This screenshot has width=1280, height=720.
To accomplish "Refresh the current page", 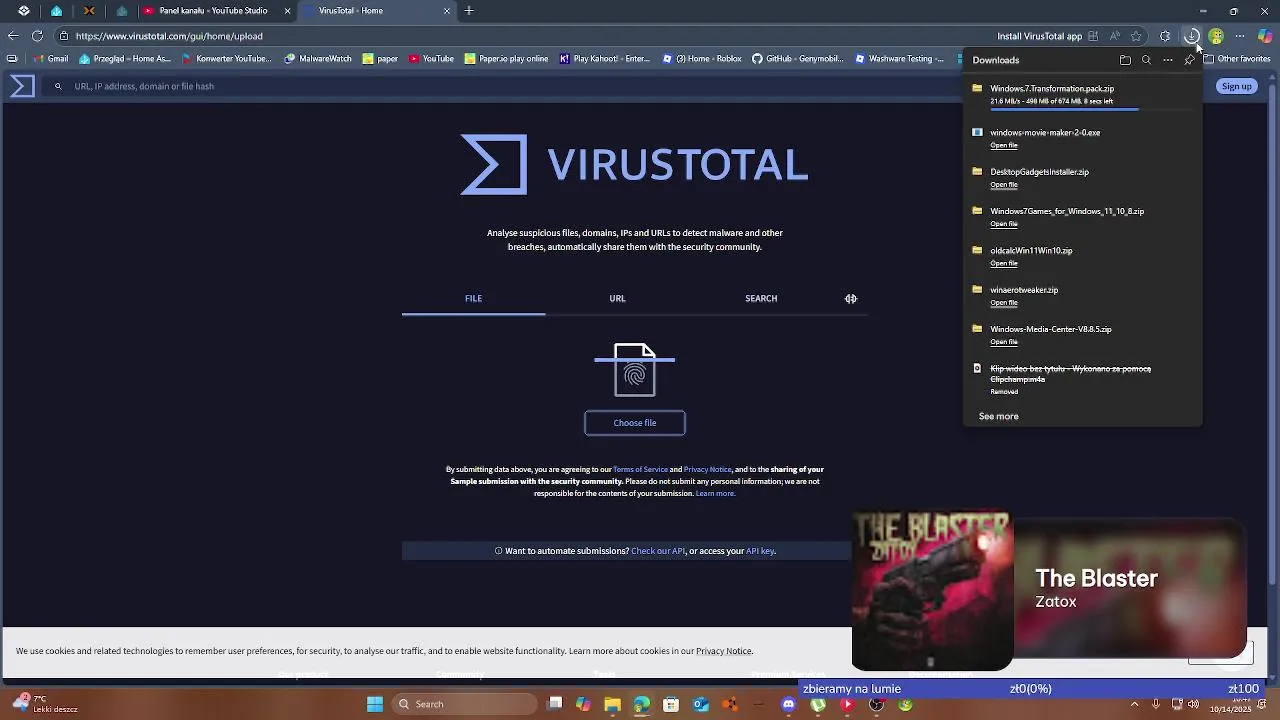I will [x=37, y=36].
